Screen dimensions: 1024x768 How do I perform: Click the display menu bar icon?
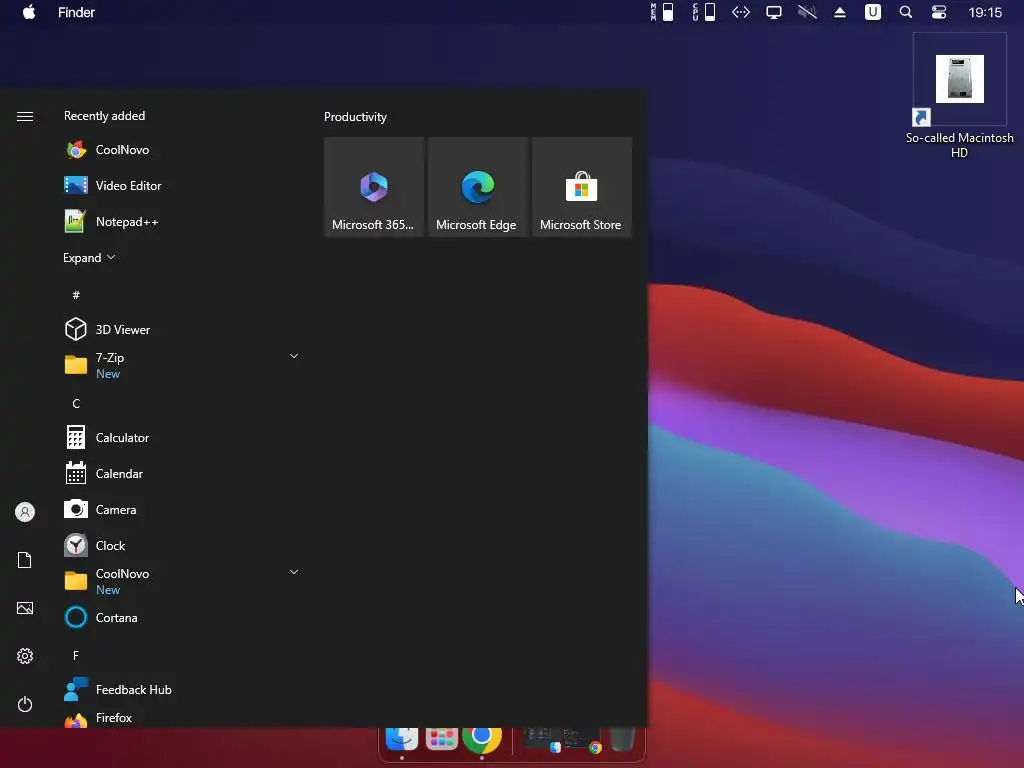(x=774, y=12)
